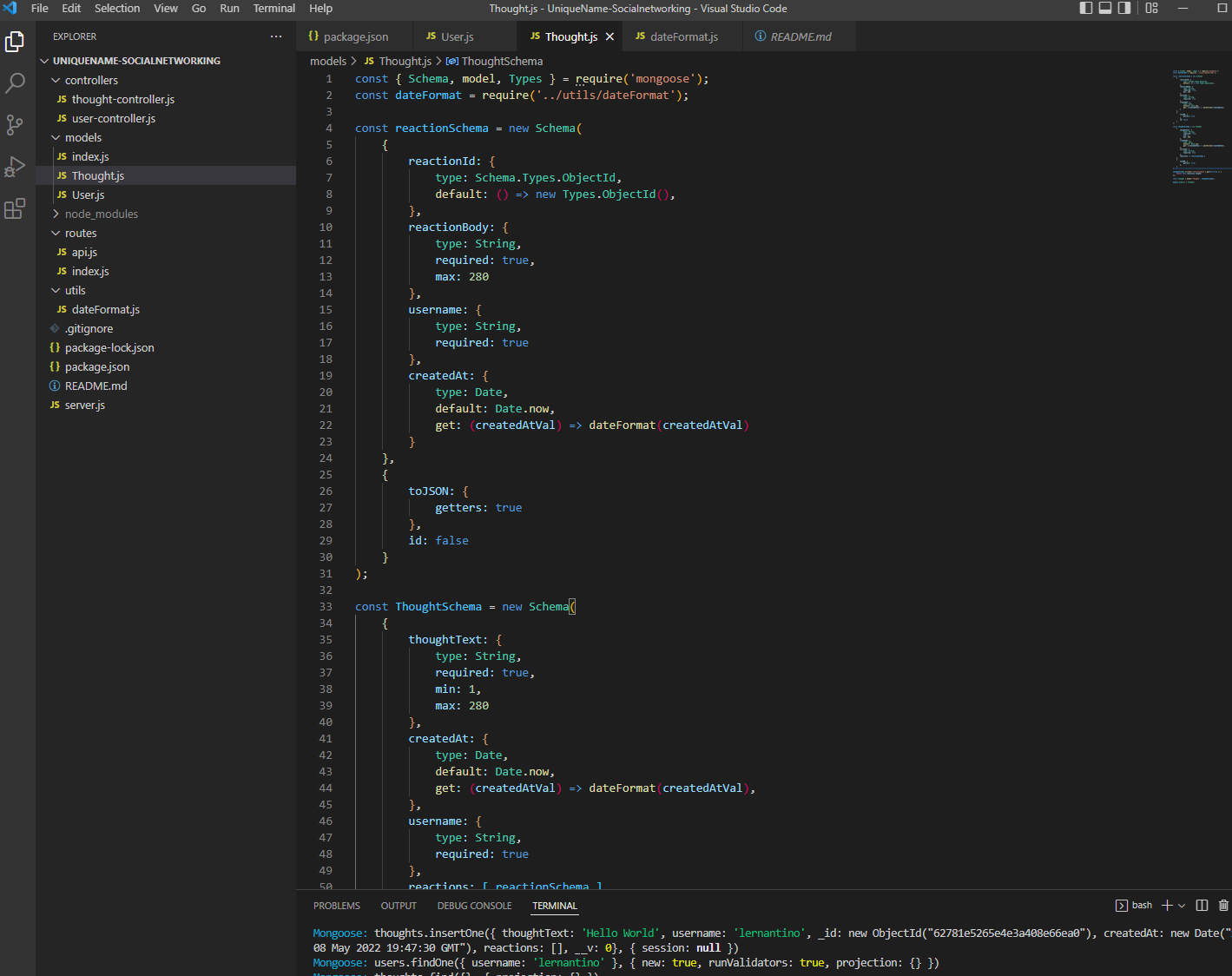
Task: Open the Extensions marketplace icon
Action: click(x=15, y=208)
